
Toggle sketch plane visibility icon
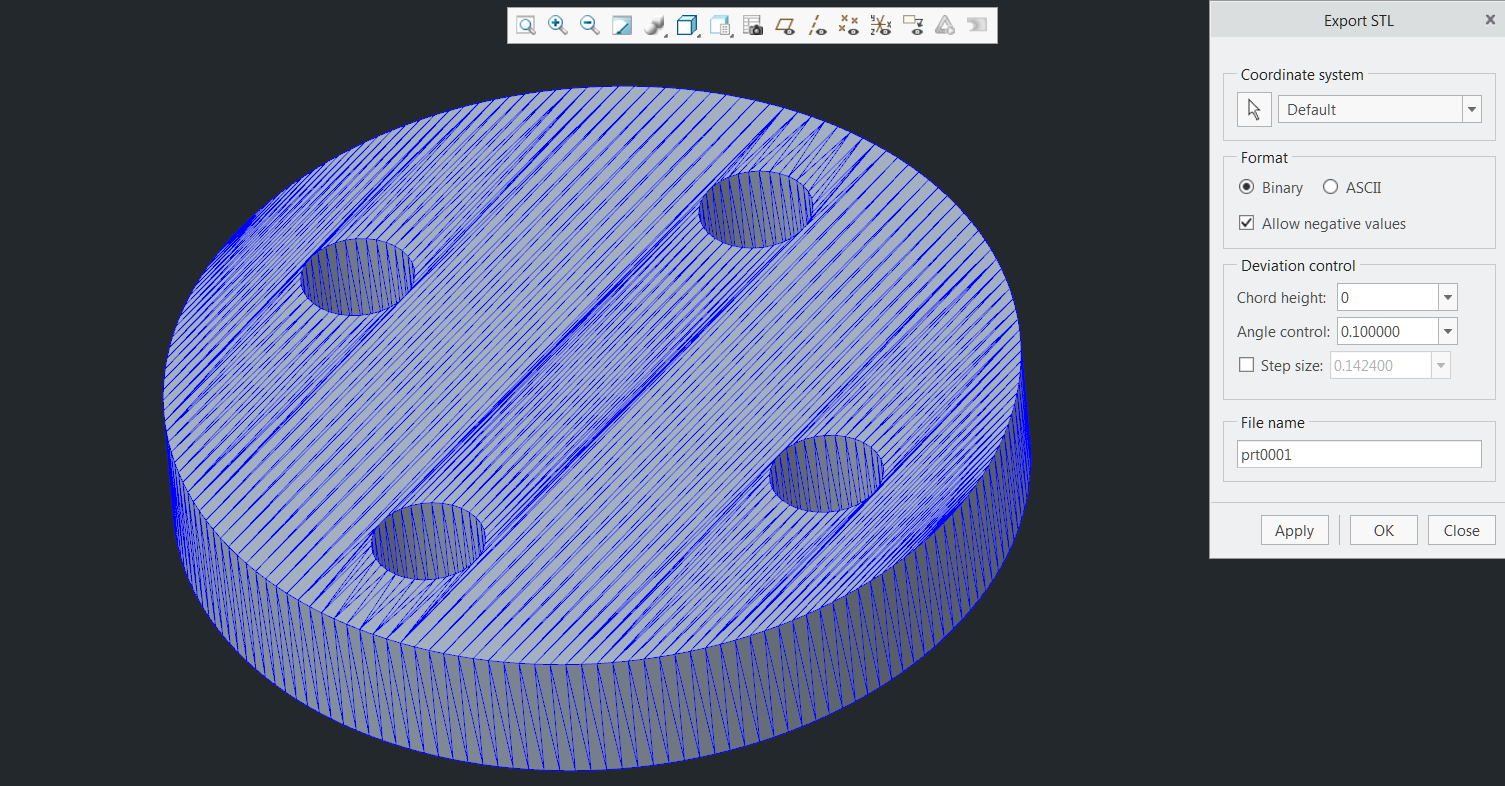tap(785, 25)
